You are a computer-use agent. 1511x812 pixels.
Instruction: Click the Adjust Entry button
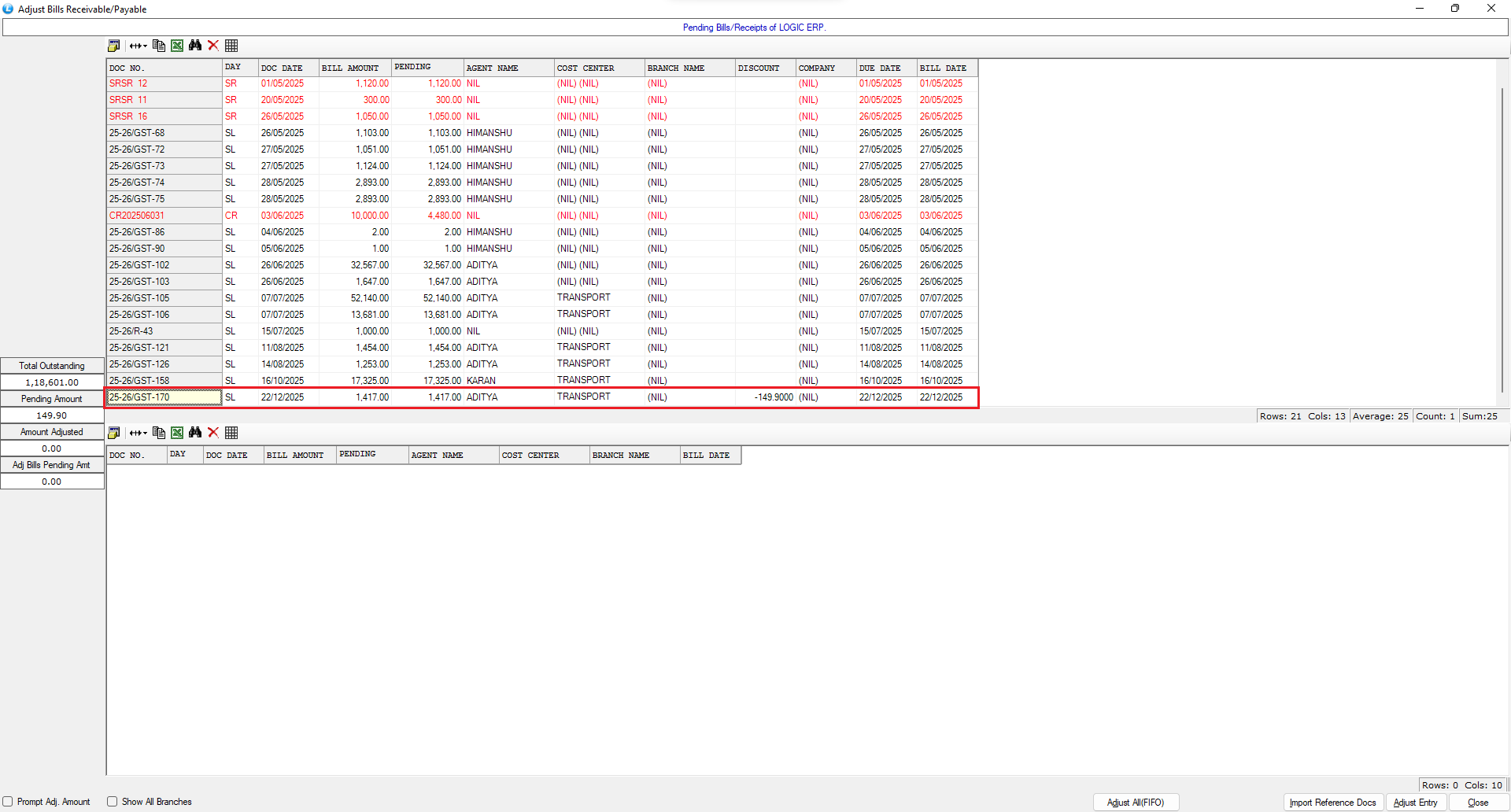(x=1415, y=803)
